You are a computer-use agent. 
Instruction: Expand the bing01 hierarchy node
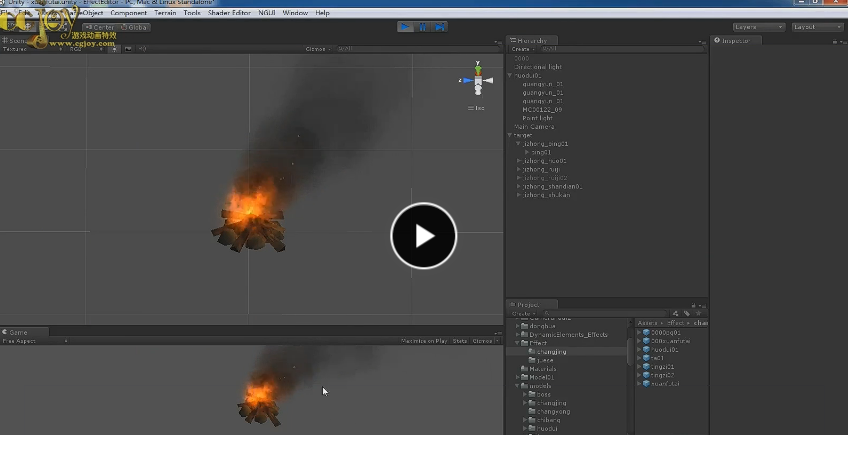pos(527,152)
